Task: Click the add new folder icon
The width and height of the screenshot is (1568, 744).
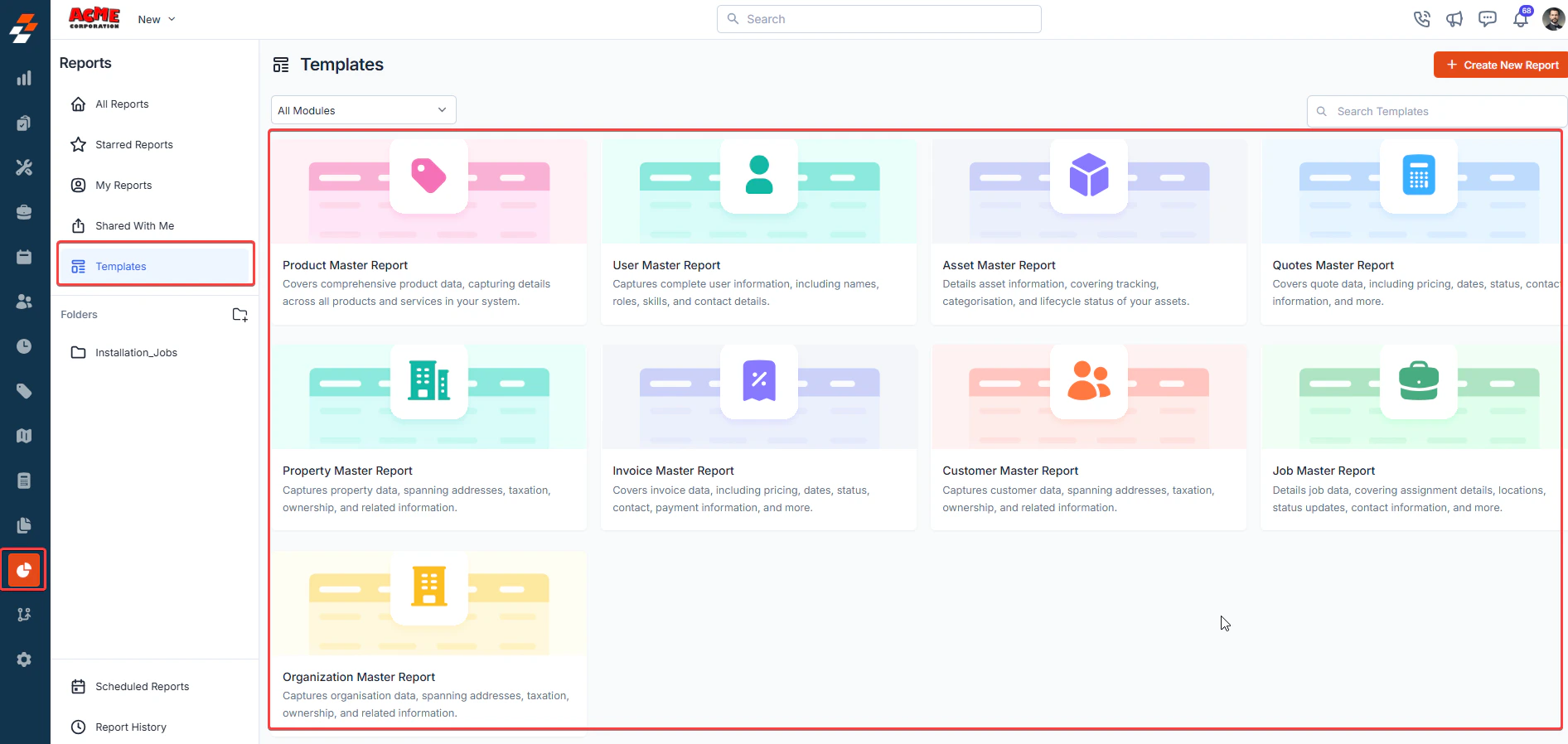Action: [x=240, y=315]
